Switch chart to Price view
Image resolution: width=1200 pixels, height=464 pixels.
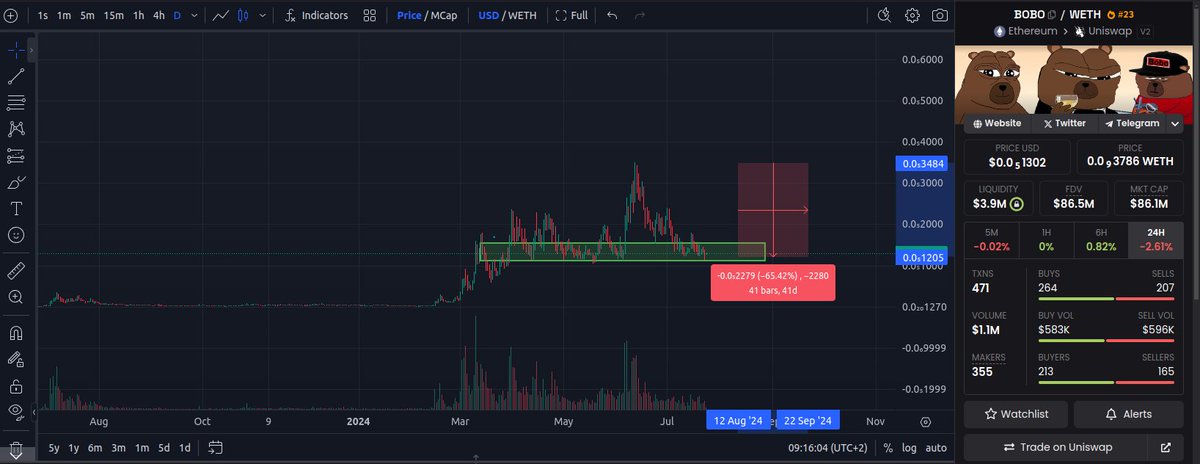point(409,15)
